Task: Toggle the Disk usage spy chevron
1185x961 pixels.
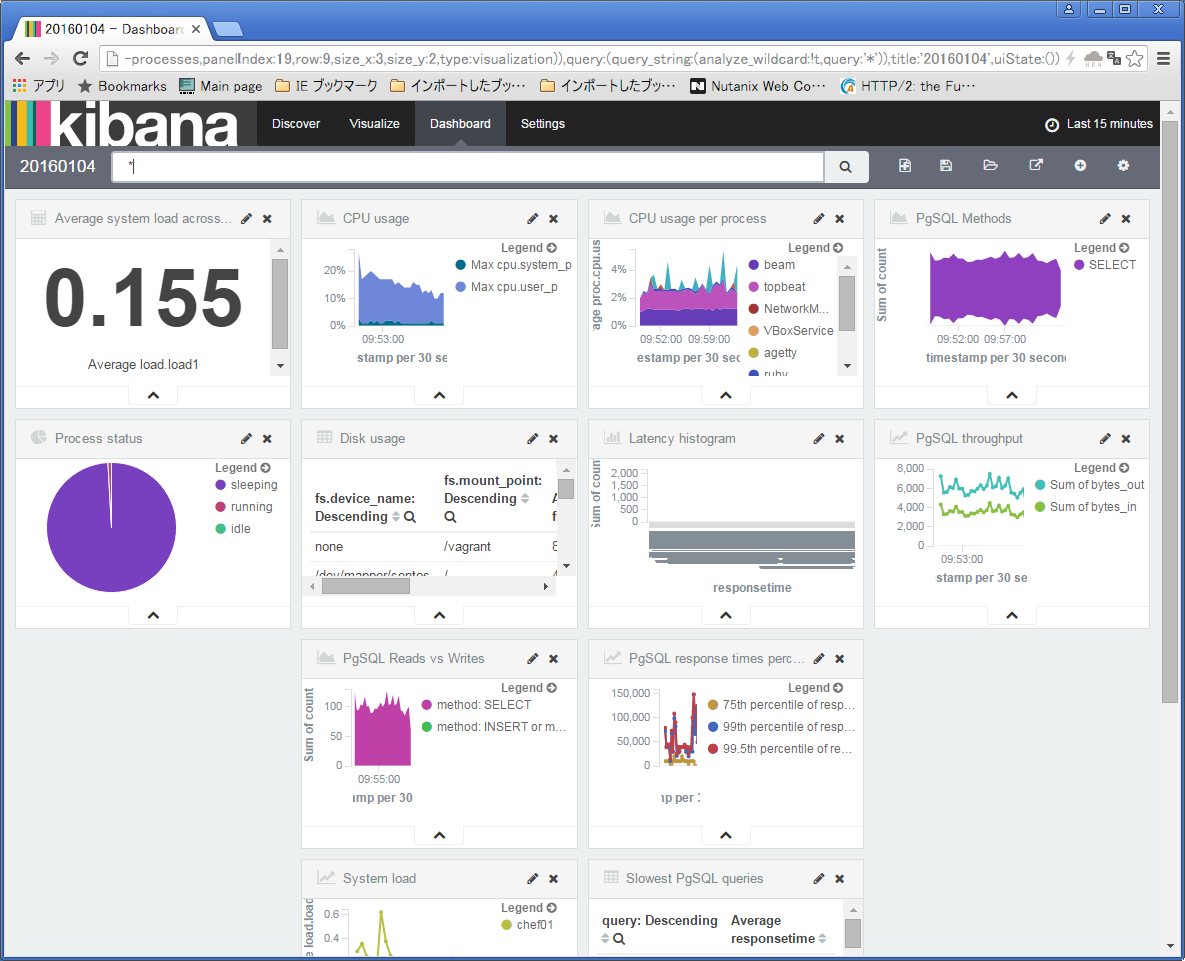Action: 439,615
